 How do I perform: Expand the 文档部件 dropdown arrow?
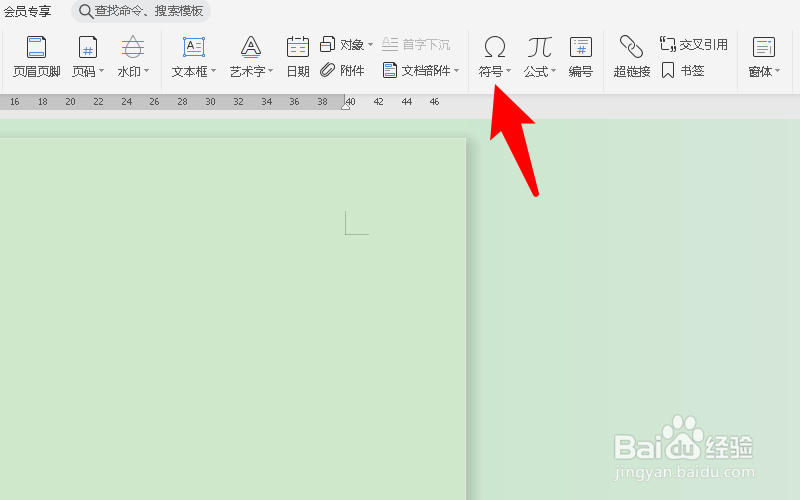(x=456, y=70)
